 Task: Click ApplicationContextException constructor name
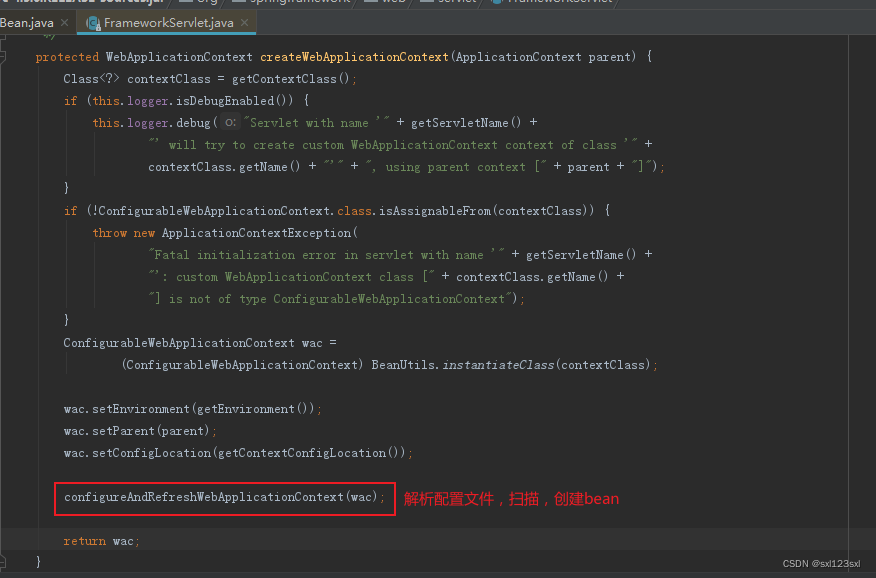pyautogui.click(x=256, y=233)
